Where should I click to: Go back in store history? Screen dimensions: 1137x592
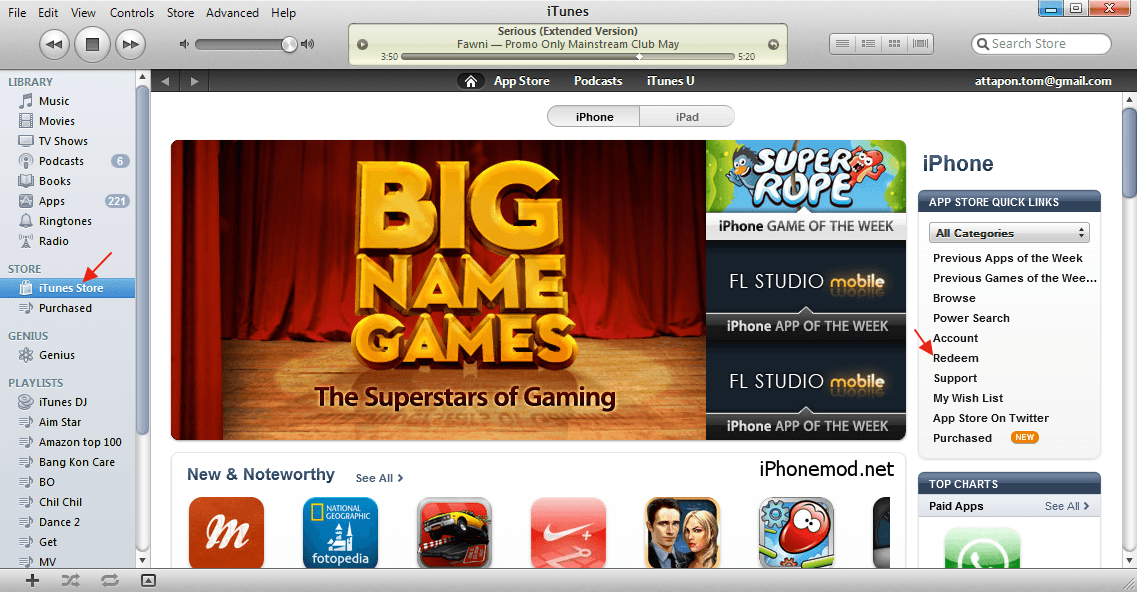(165, 81)
